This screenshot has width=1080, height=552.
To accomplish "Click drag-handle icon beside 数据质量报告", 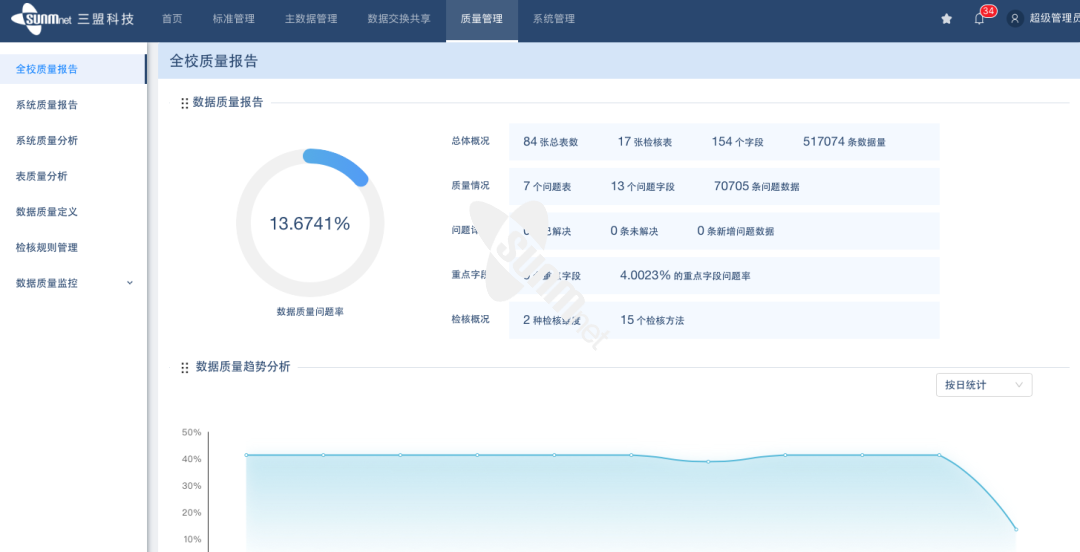I will click(184, 103).
